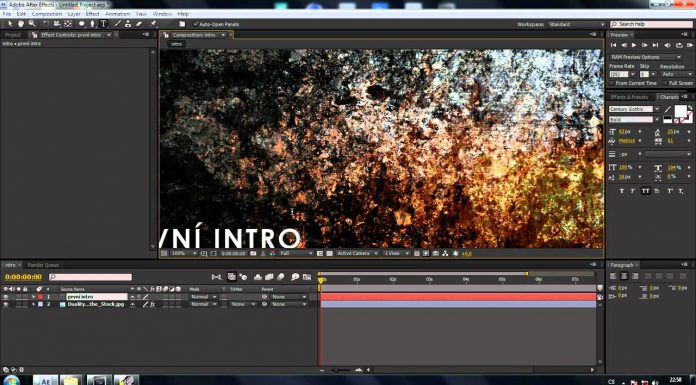Screen dimensions: 696x385
Task: Hide the Duality the_Stock.jpg layer
Action: tap(6, 304)
